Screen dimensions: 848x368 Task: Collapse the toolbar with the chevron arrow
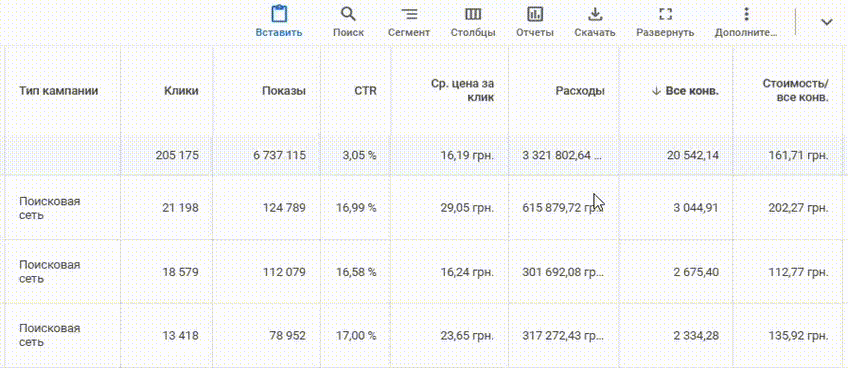[x=826, y=22]
